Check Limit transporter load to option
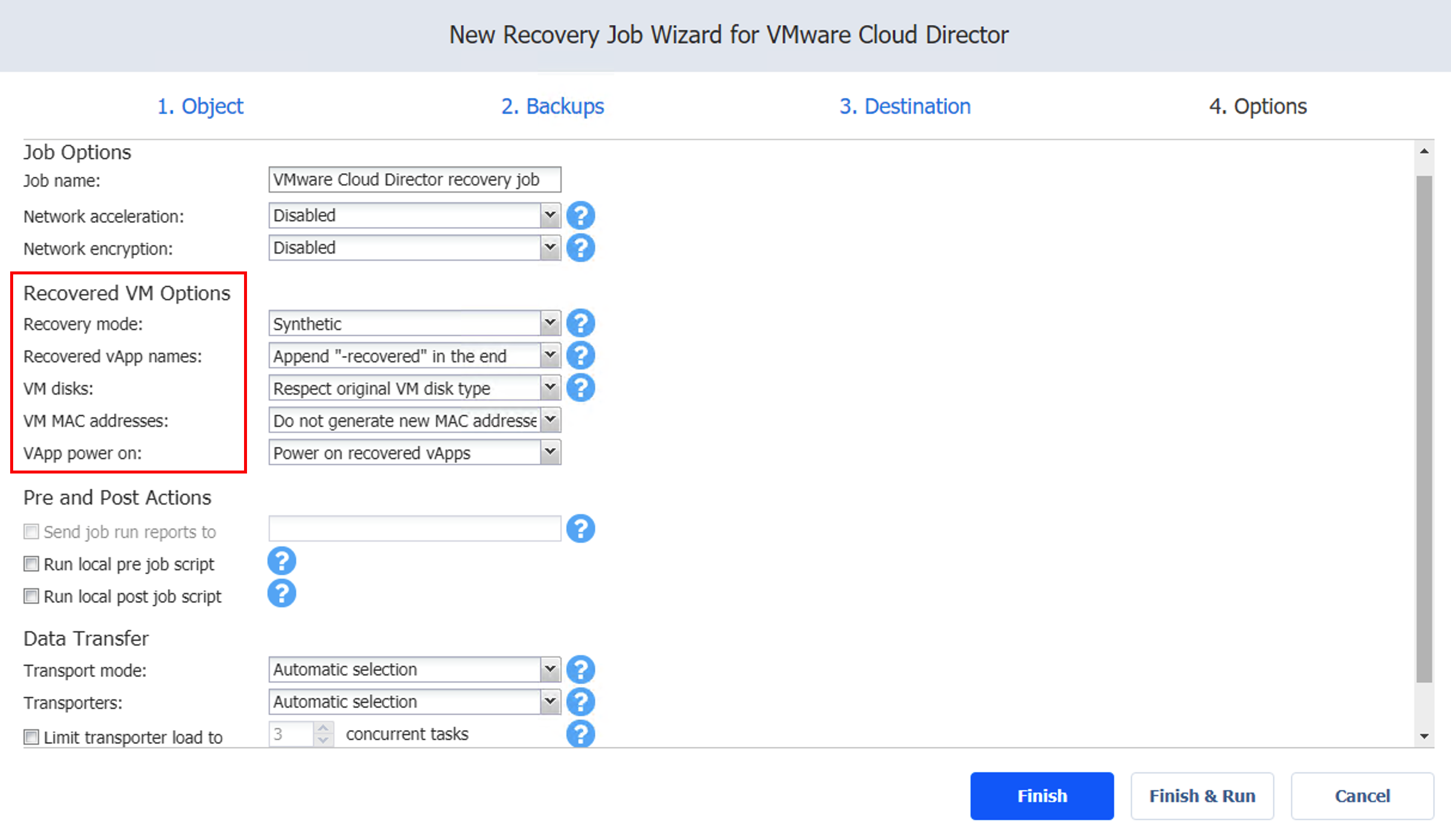Image resolution: width=1451 pixels, height=840 pixels. pos(31,737)
